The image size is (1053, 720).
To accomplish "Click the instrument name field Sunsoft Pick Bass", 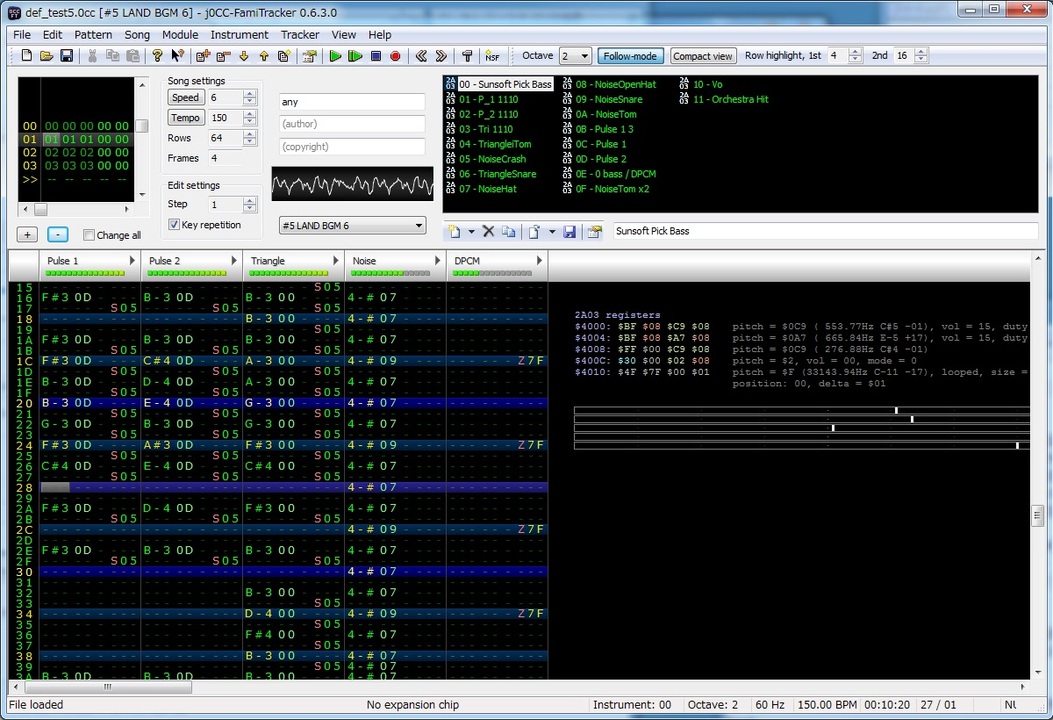I will pos(824,231).
